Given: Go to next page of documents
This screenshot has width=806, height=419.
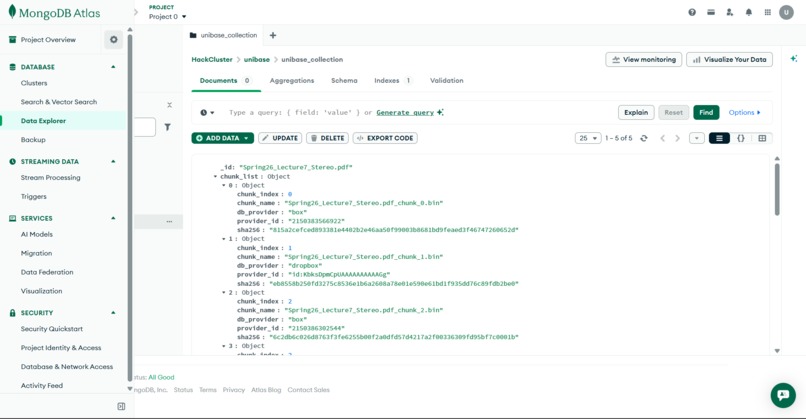Looking at the screenshot, I should click(x=677, y=138).
